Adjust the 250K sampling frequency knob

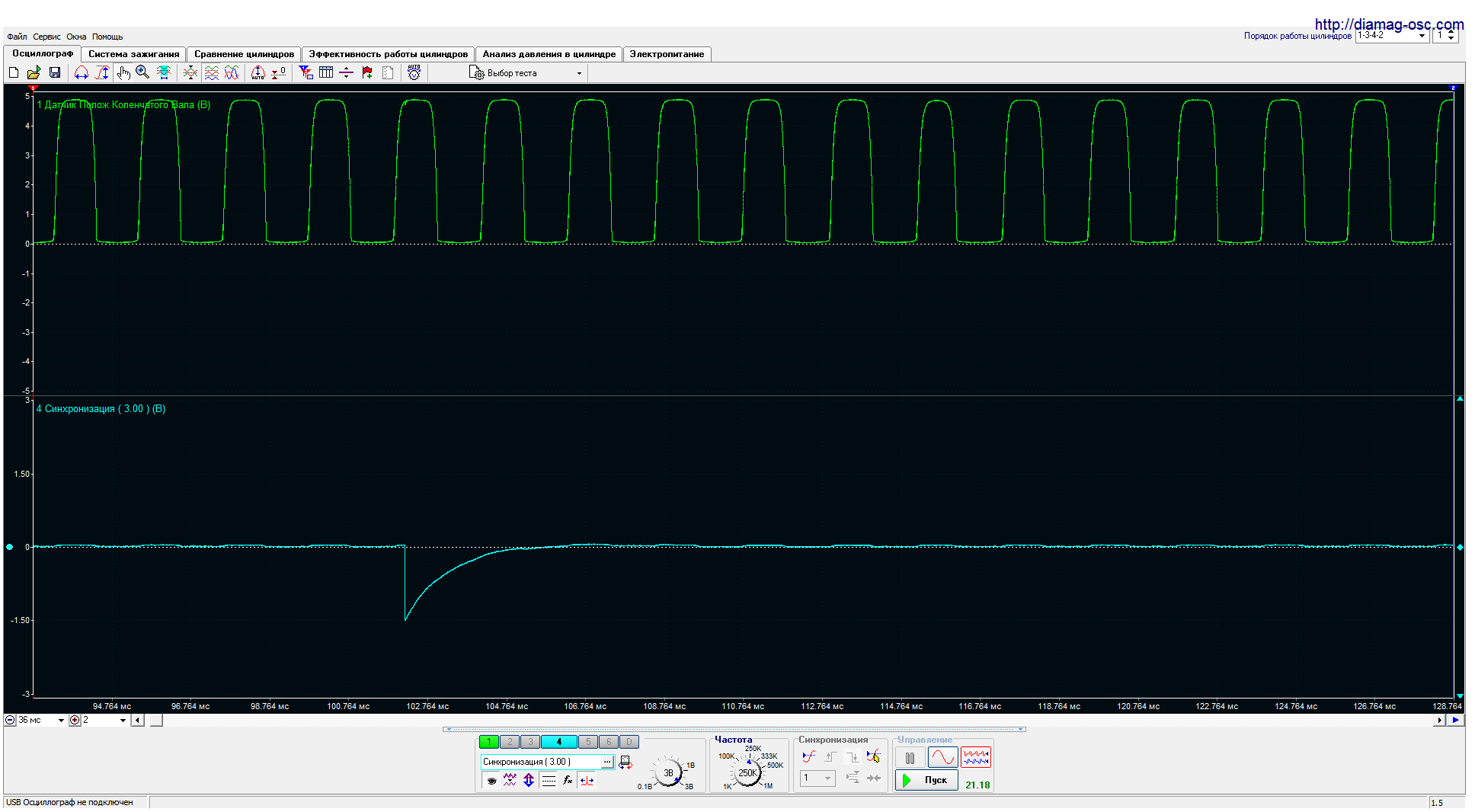click(x=748, y=772)
